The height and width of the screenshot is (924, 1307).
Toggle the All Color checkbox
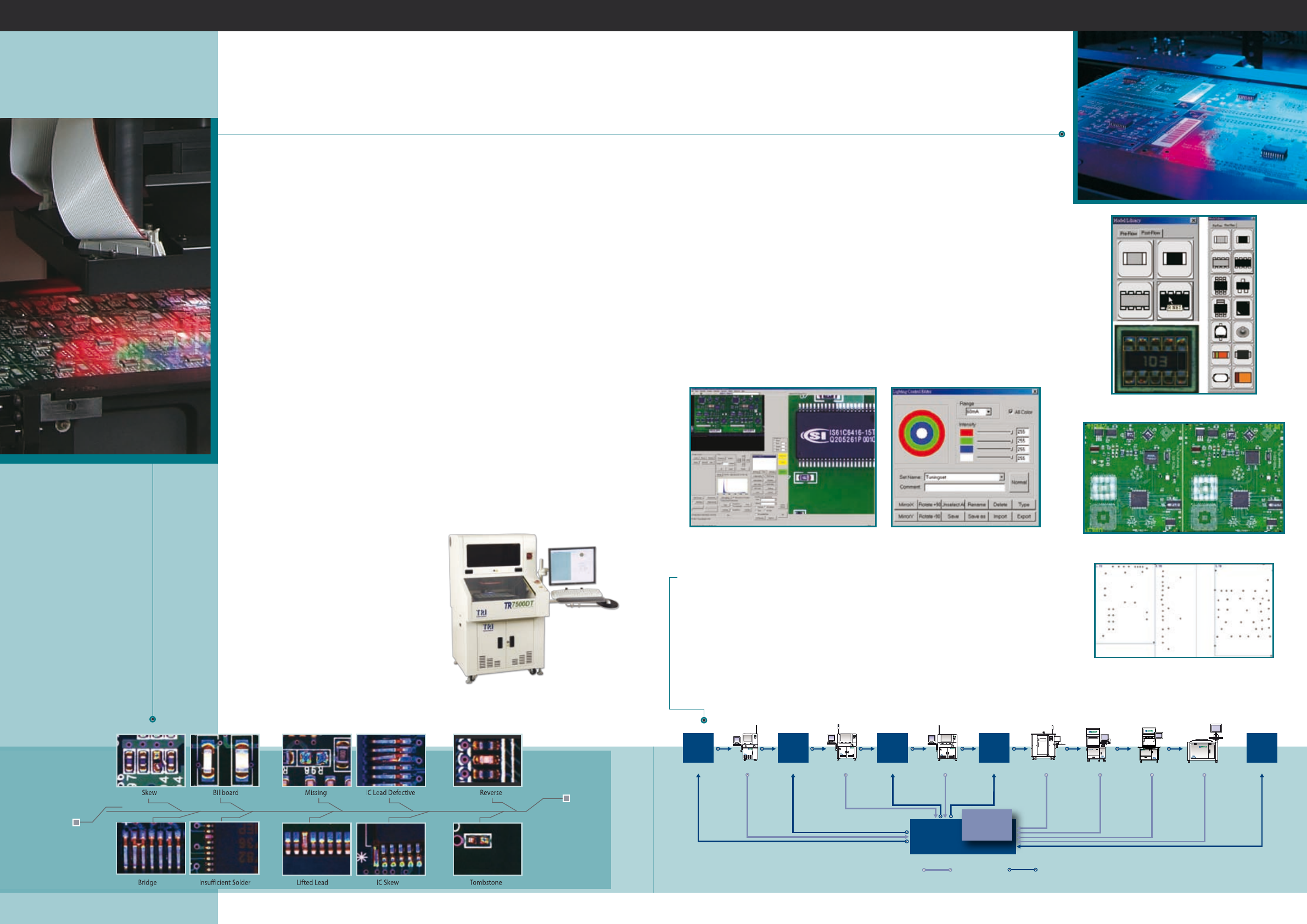tap(1011, 412)
